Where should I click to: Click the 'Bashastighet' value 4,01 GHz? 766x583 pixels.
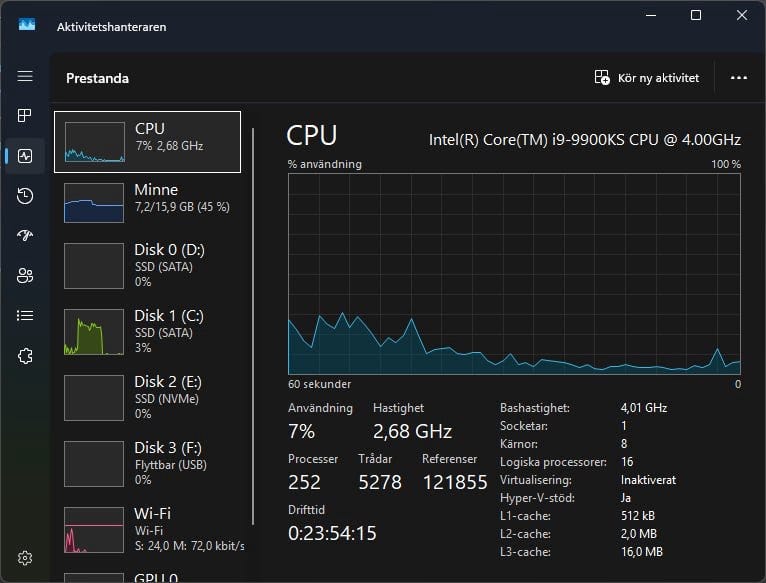(644, 408)
